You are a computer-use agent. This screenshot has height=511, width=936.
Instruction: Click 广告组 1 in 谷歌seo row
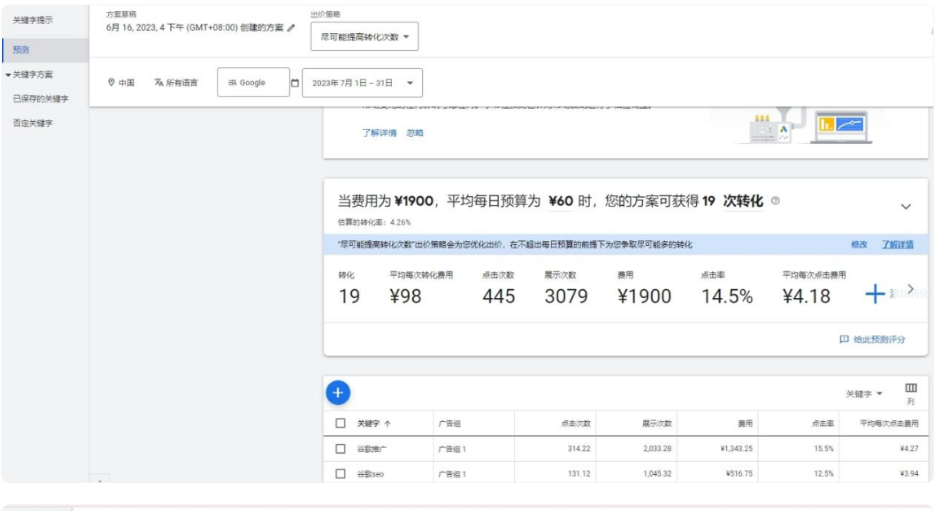tap(452, 474)
